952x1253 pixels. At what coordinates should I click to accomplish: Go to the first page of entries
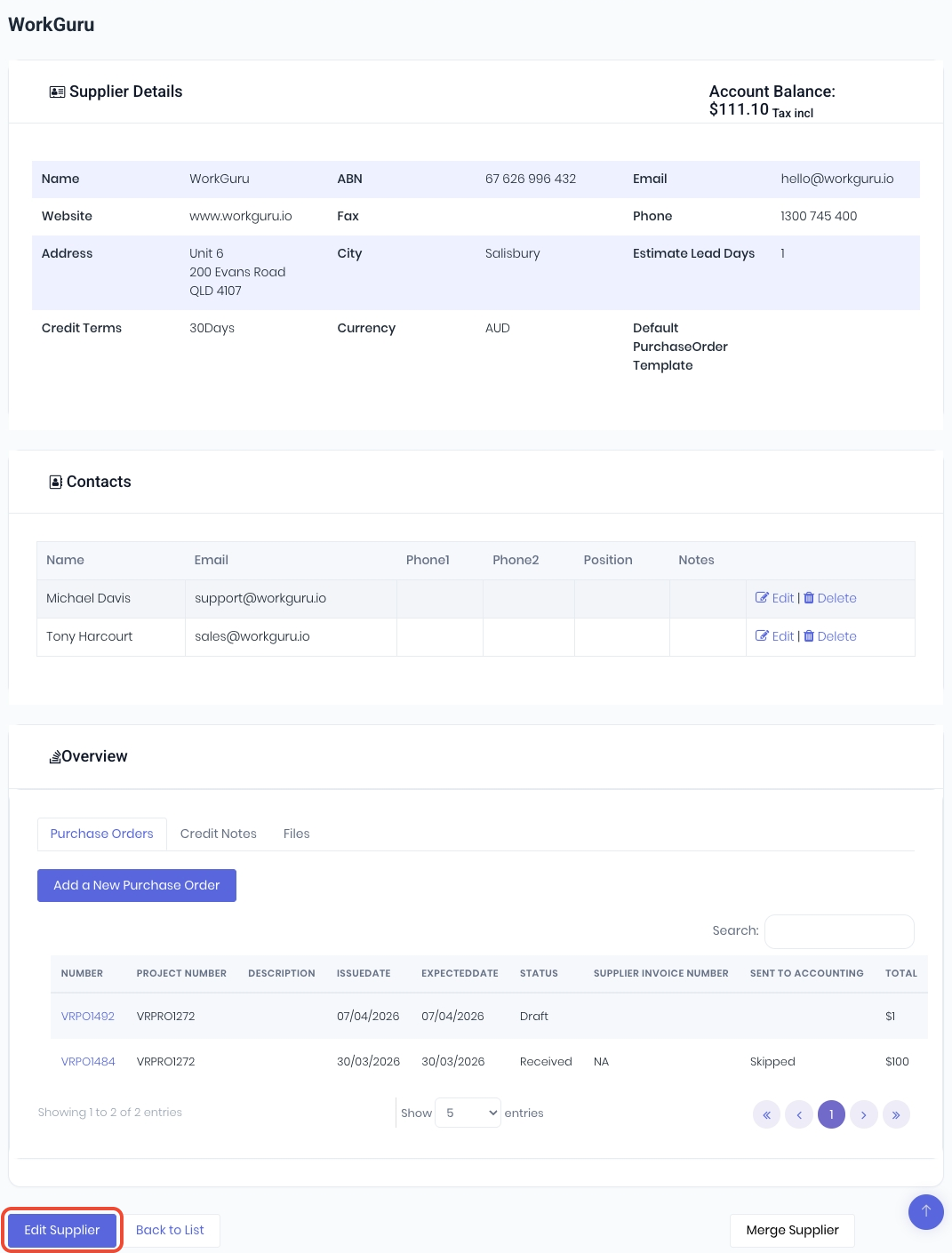click(766, 1114)
